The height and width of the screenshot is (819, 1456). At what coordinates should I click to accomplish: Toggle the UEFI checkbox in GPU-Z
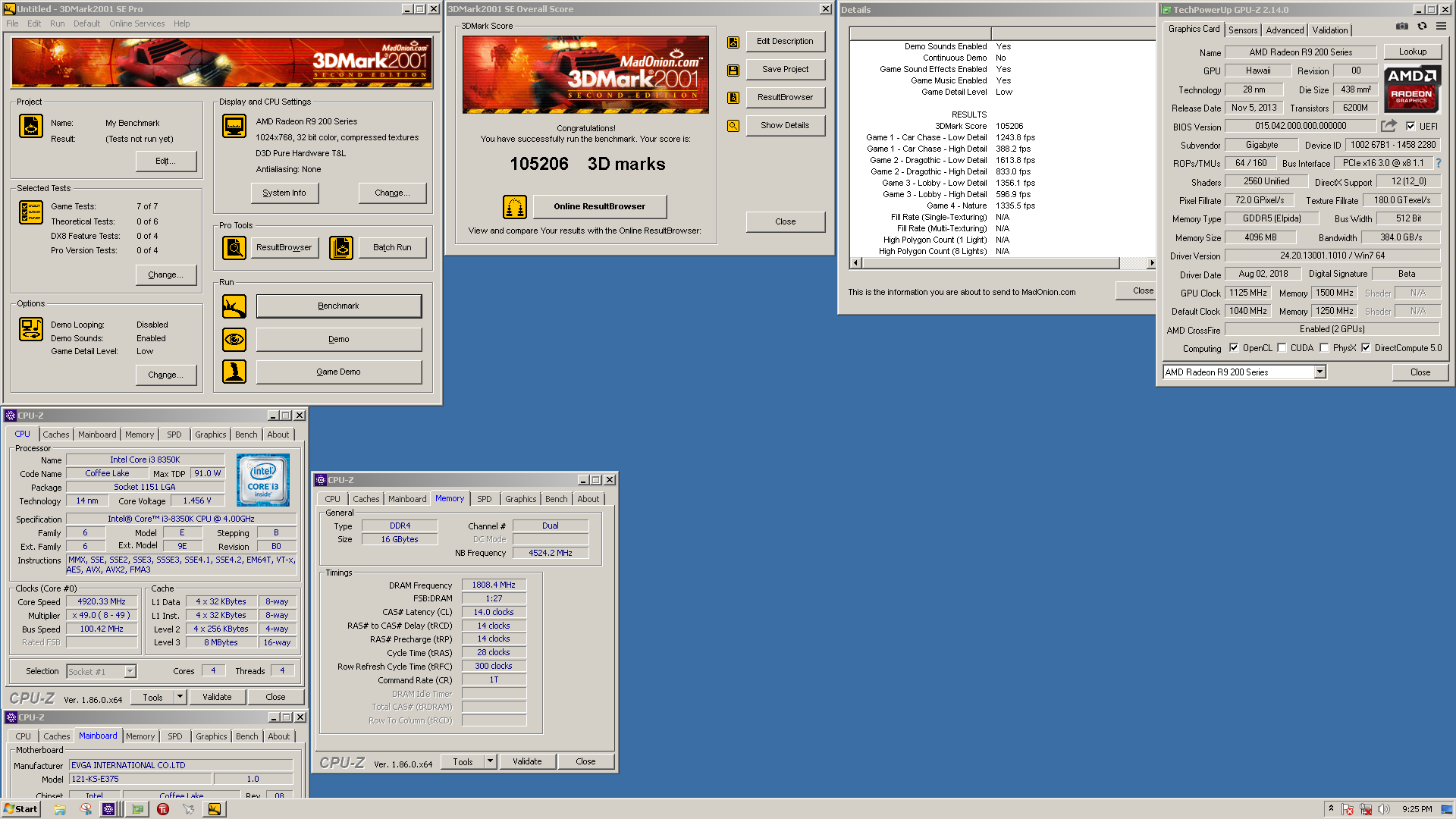click(1410, 127)
